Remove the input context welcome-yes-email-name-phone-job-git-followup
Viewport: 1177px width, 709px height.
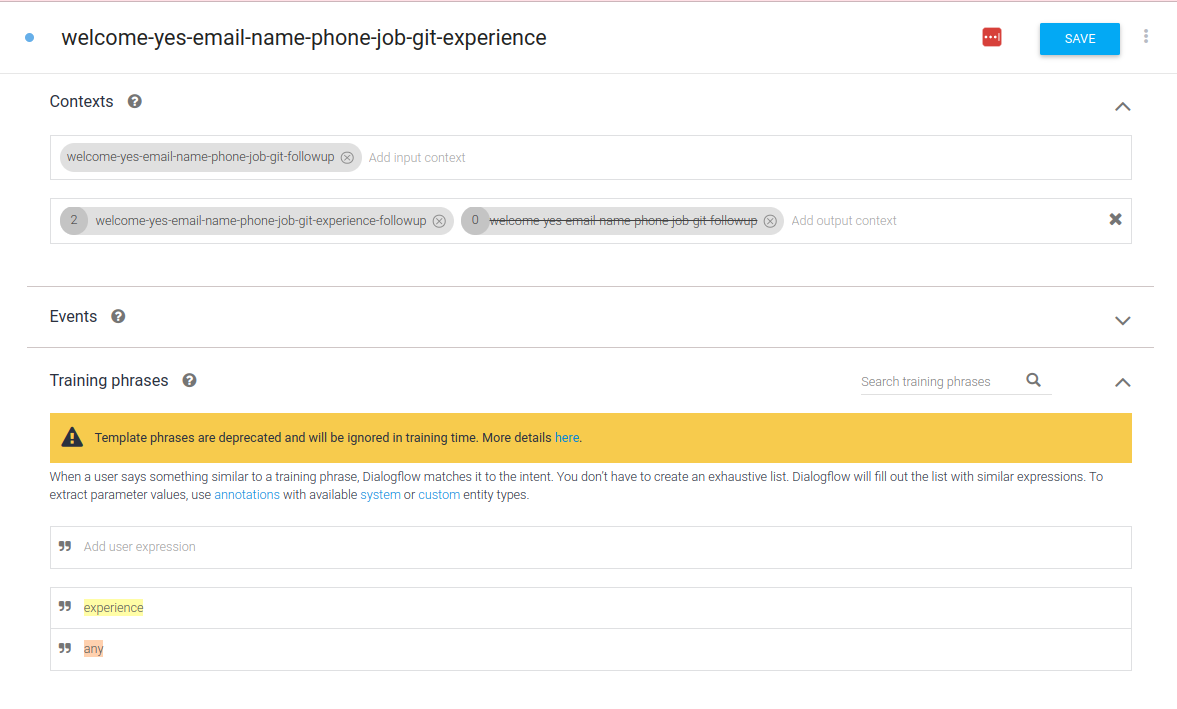[x=347, y=158]
